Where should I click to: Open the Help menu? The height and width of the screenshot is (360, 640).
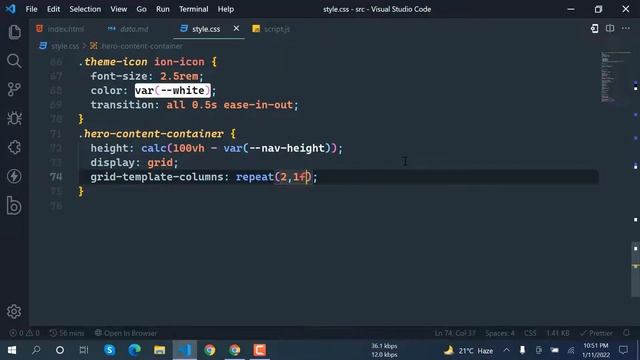tap(226, 9)
